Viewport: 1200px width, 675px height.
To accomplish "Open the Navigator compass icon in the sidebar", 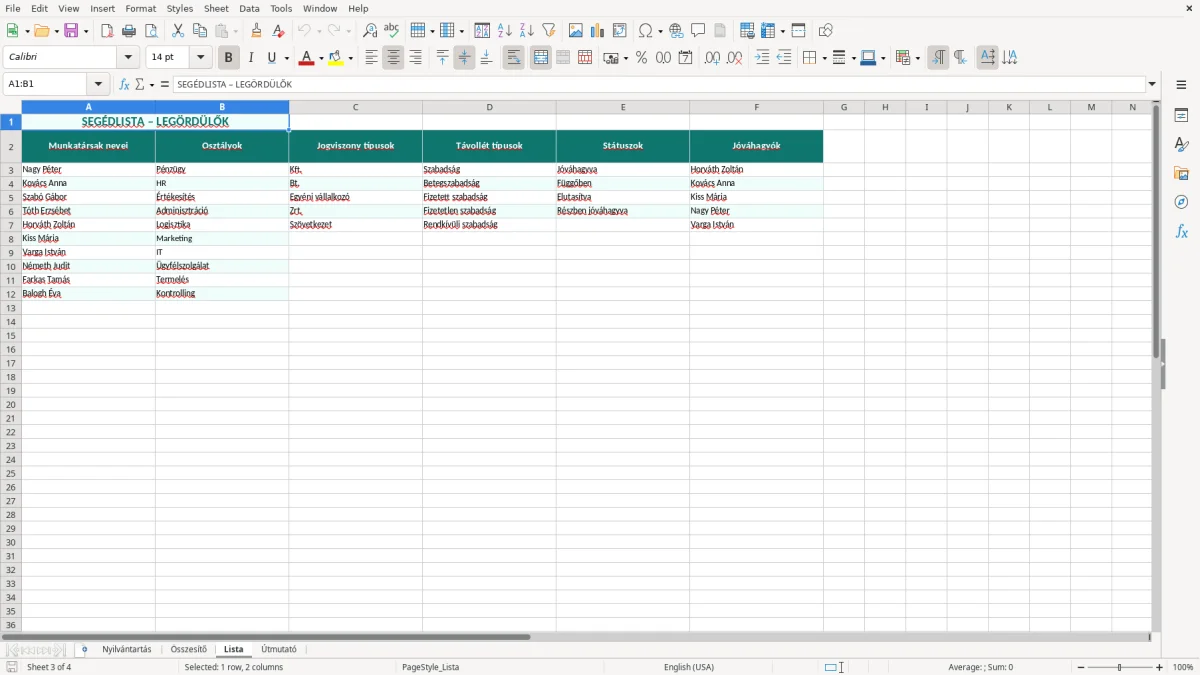I will [1182, 202].
